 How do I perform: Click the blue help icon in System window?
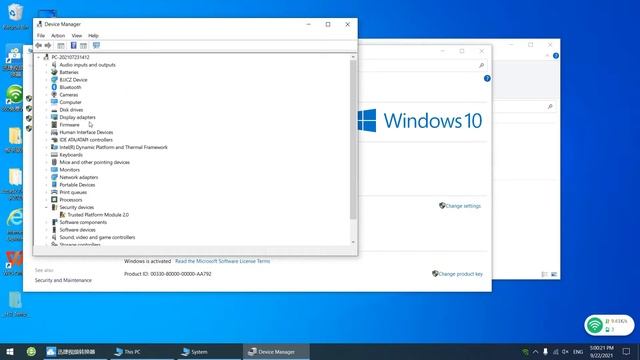[x=487, y=78]
